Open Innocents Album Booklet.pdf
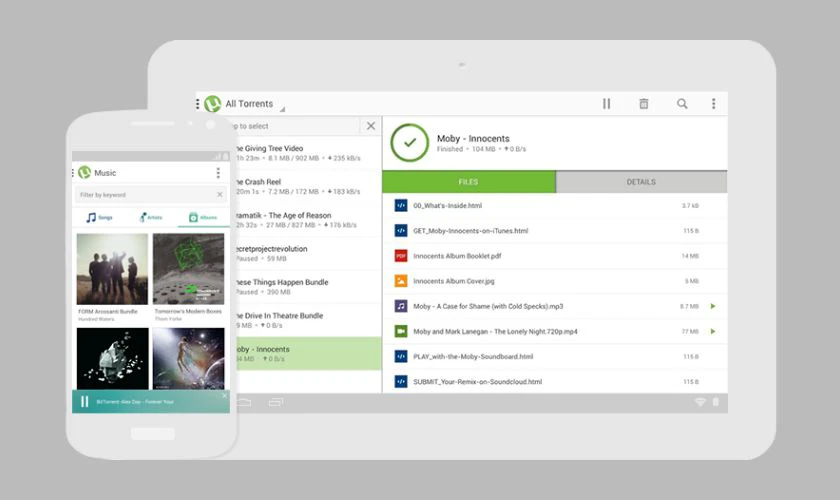Image resolution: width=840 pixels, height=500 pixels. tap(457, 256)
